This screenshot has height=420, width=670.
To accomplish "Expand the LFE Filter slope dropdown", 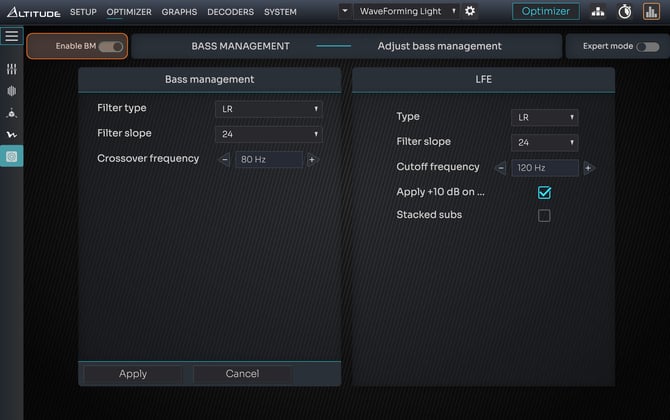I will (x=544, y=142).
